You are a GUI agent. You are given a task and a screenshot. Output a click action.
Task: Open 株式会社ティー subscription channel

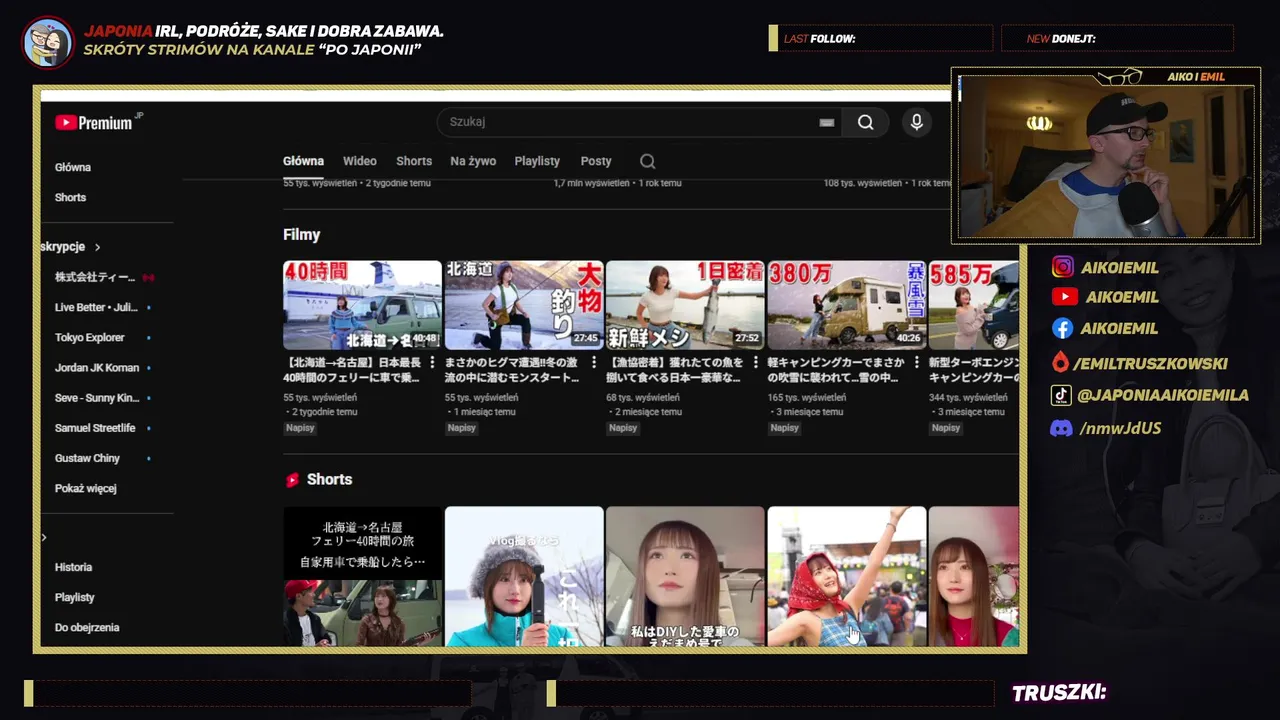coord(95,277)
